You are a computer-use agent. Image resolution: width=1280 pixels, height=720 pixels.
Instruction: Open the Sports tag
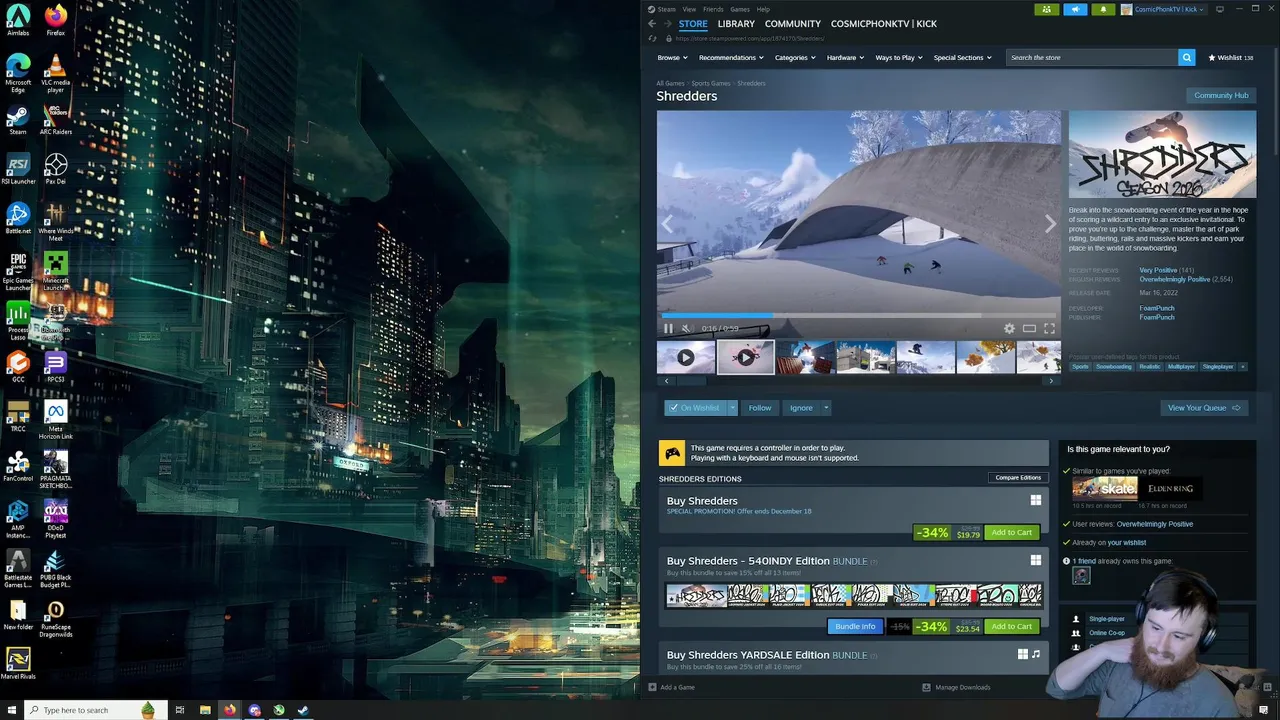coord(1080,367)
